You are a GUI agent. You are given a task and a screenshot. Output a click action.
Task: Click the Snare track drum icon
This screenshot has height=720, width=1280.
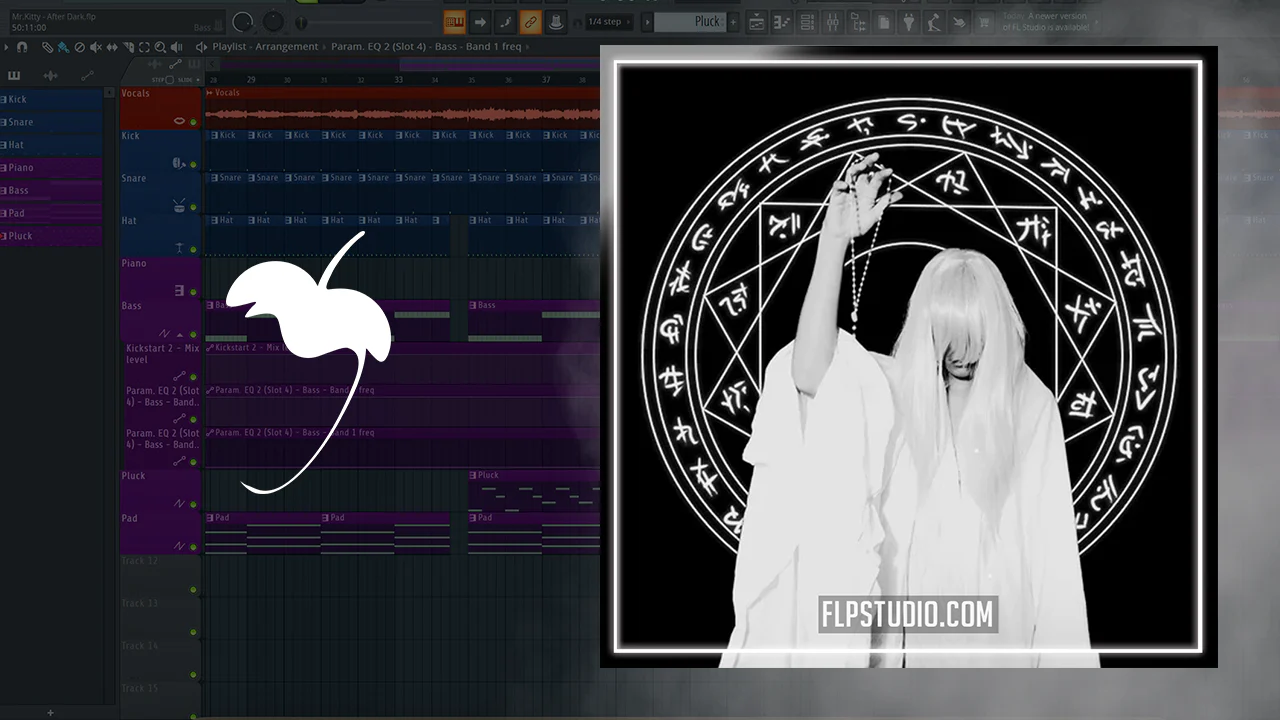coord(180,205)
